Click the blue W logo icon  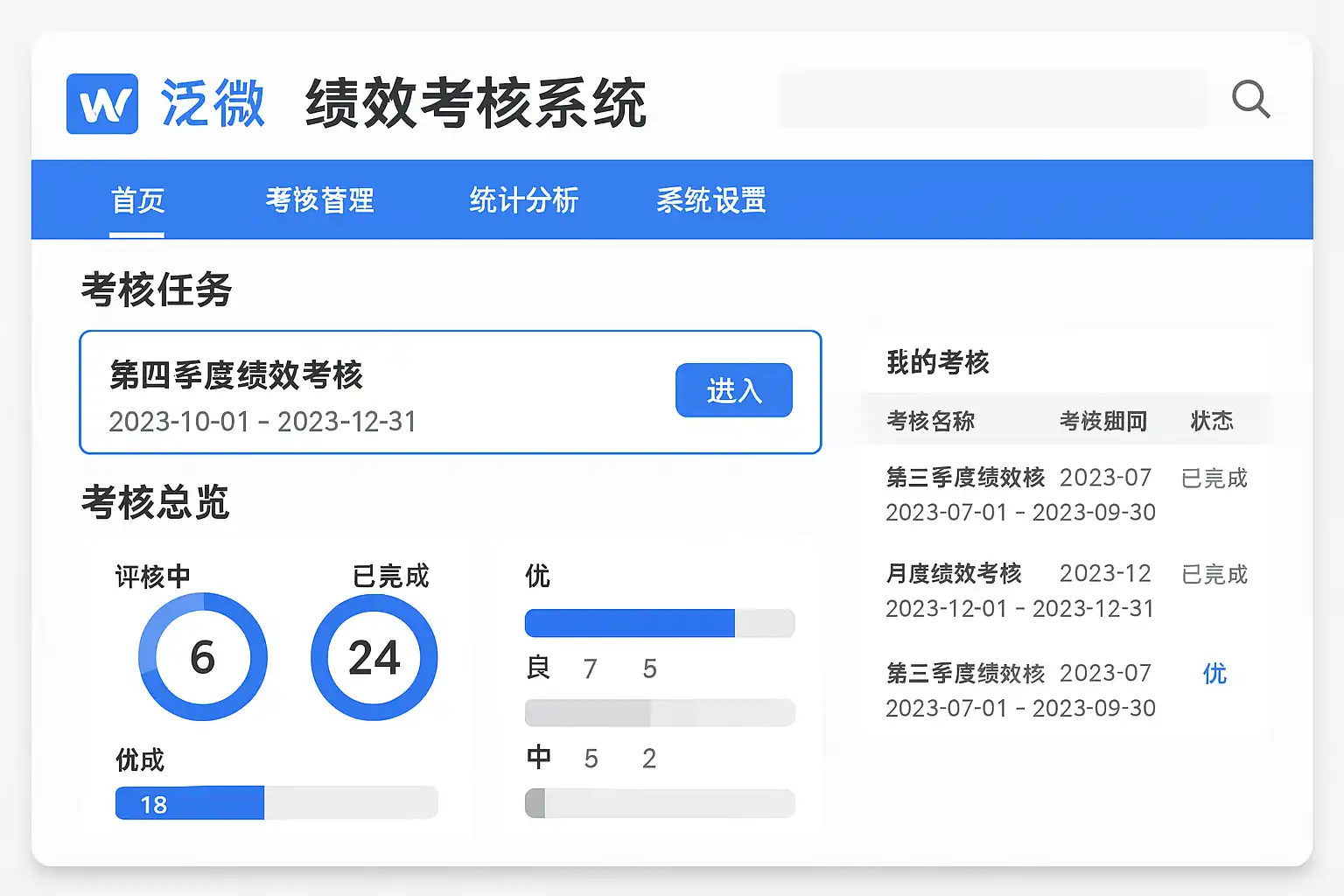(102, 104)
